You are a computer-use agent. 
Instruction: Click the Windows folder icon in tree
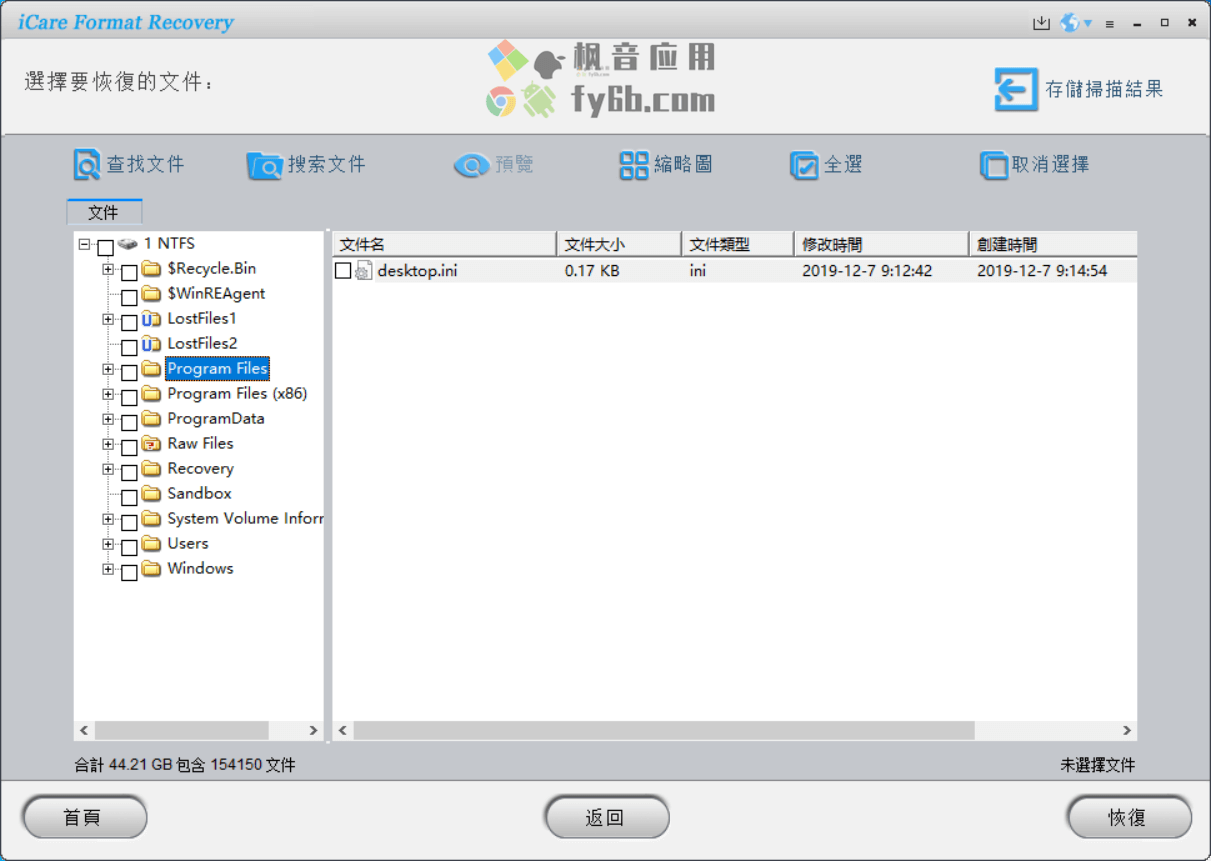pyautogui.click(x=151, y=569)
